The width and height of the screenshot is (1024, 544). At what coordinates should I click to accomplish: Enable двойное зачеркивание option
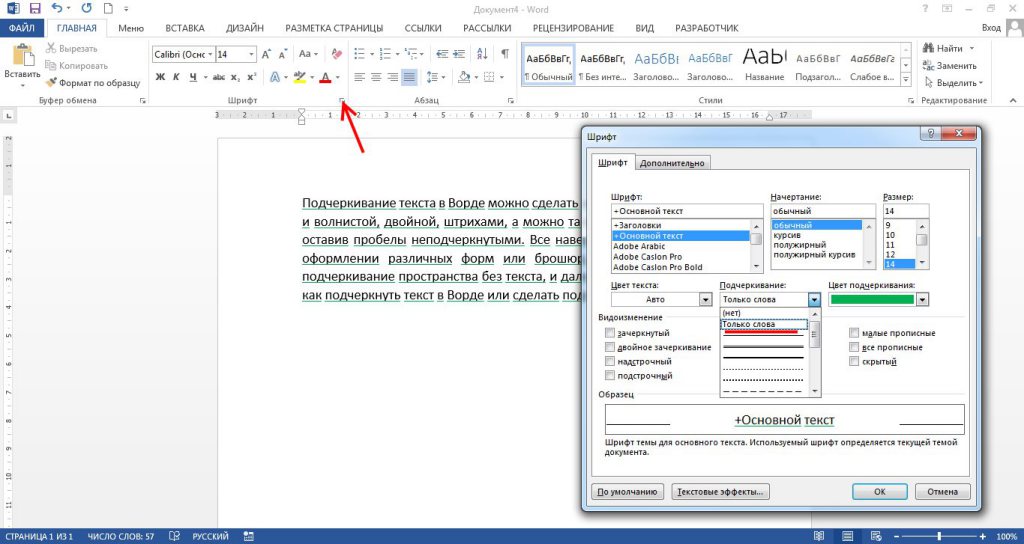click(x=610, y=347)
